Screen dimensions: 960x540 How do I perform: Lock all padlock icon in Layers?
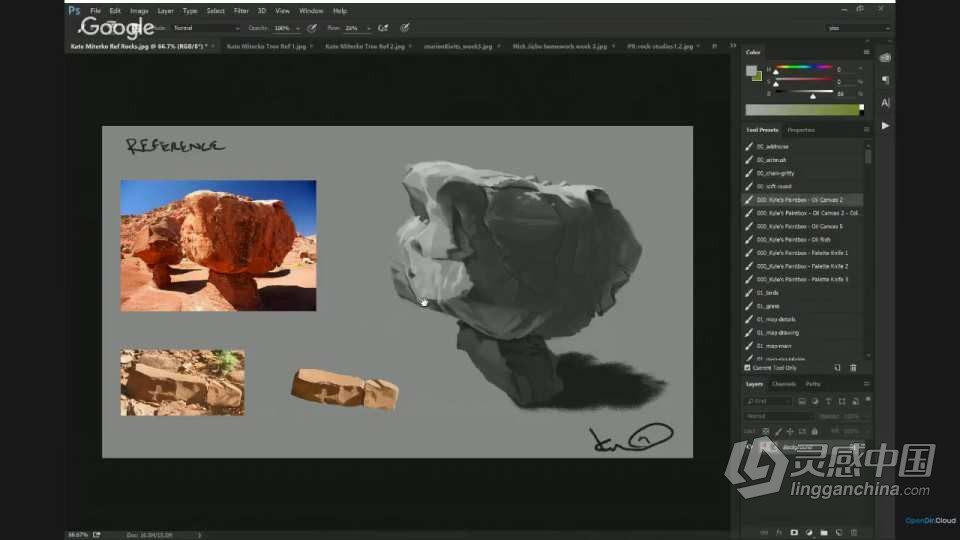814,432
